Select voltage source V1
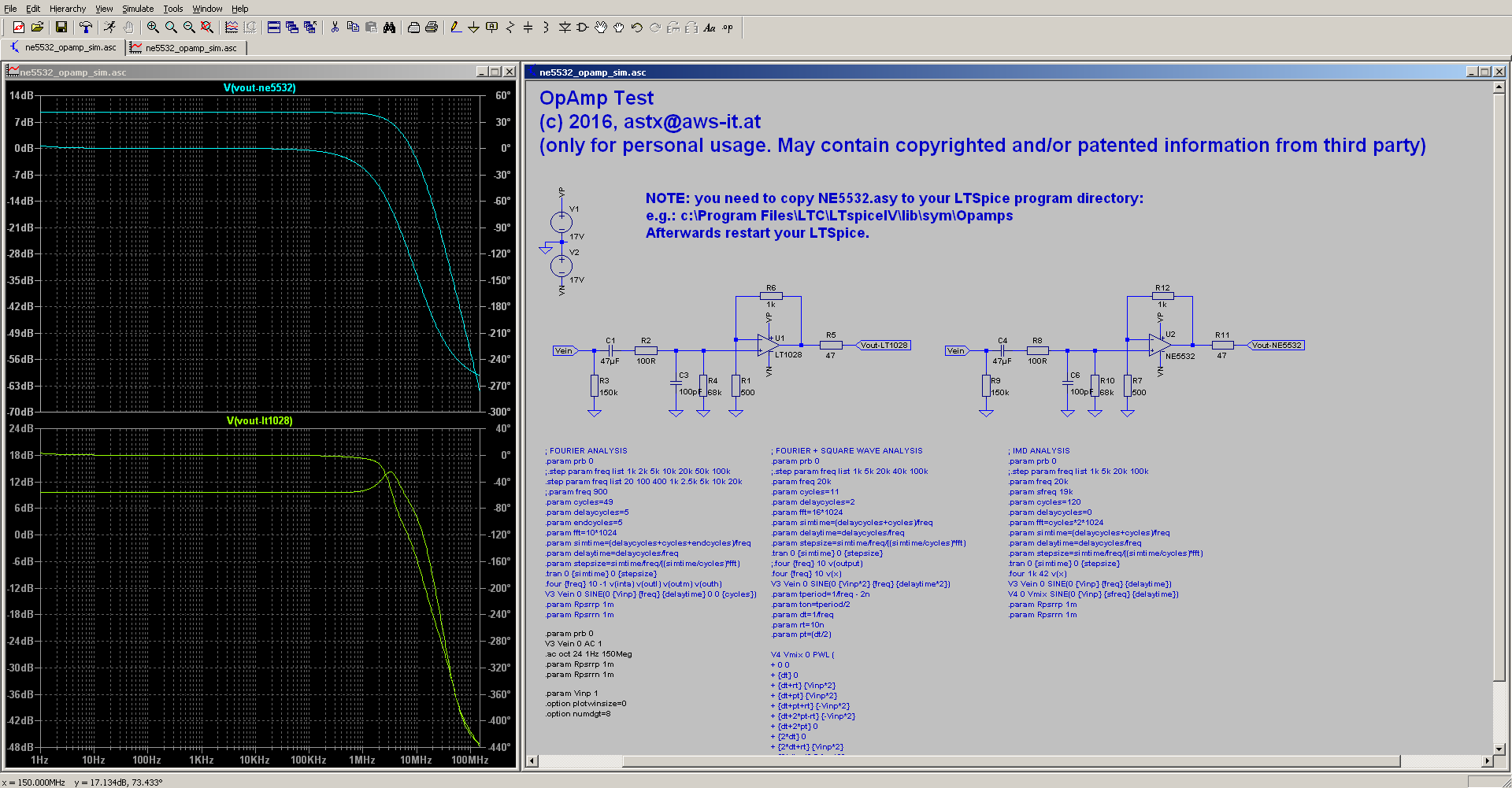Image resolution: width=1512 pixels, height=788 pixels. point(561,221)
